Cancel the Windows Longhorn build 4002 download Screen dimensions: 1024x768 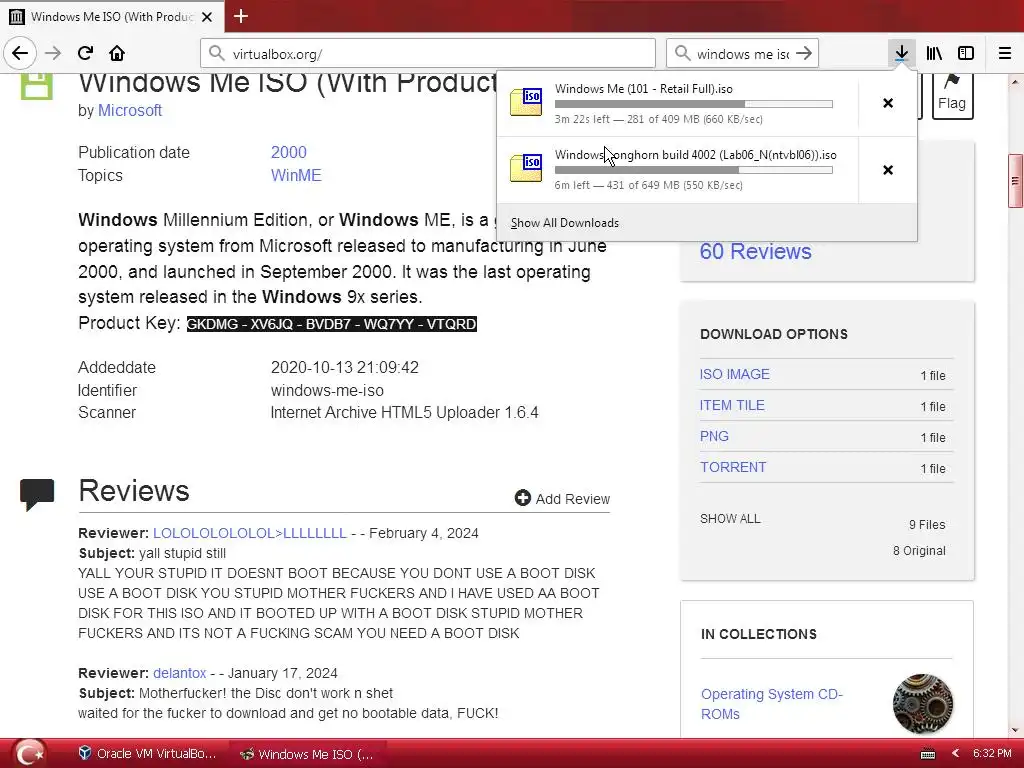pos(888,170)
